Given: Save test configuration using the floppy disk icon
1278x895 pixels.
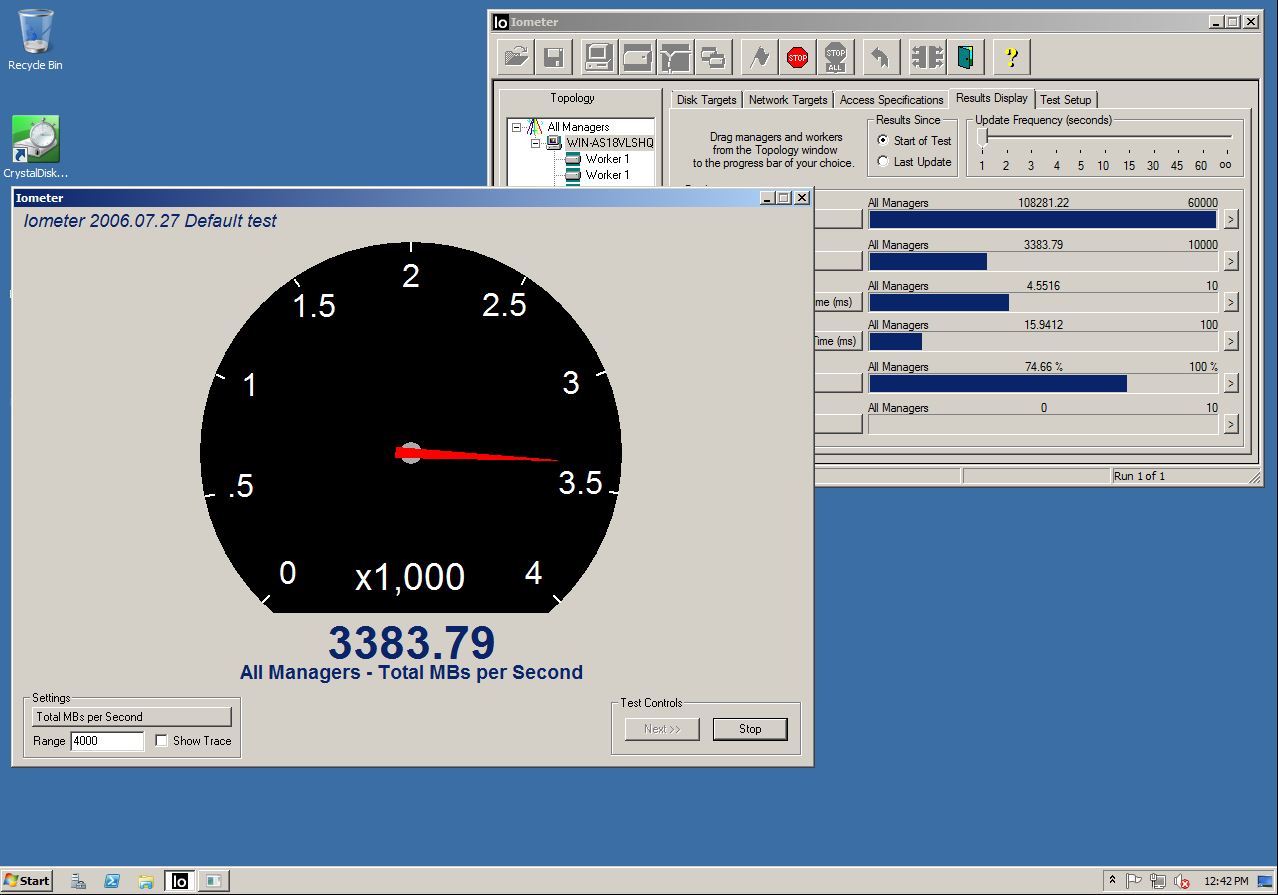Looking at the screenshot, I should coord(553,57).
